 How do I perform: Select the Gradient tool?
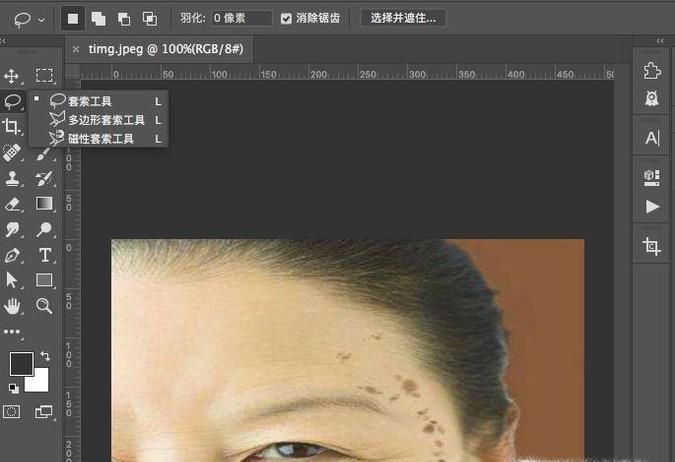point(44,203)
